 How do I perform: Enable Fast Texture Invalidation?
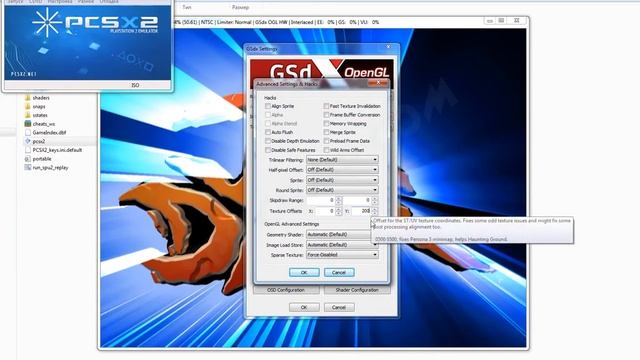coord(326,106)
